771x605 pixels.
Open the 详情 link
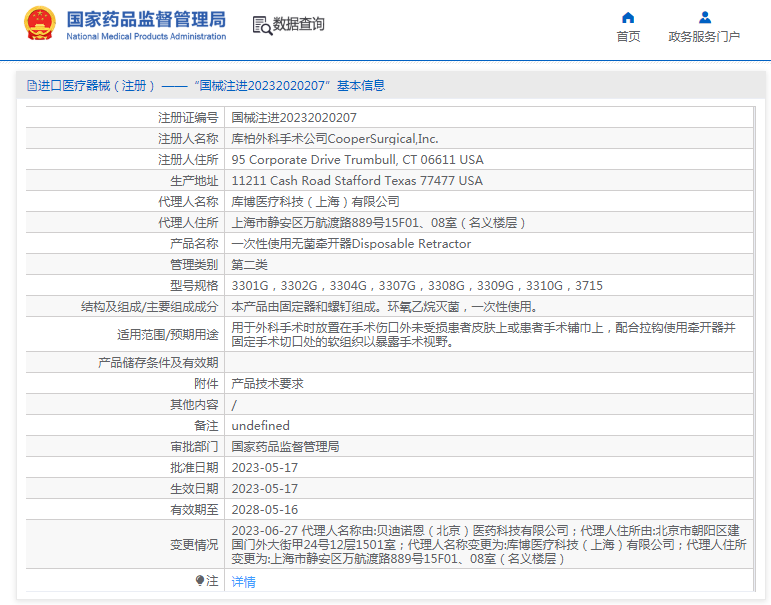pos(243,582)
